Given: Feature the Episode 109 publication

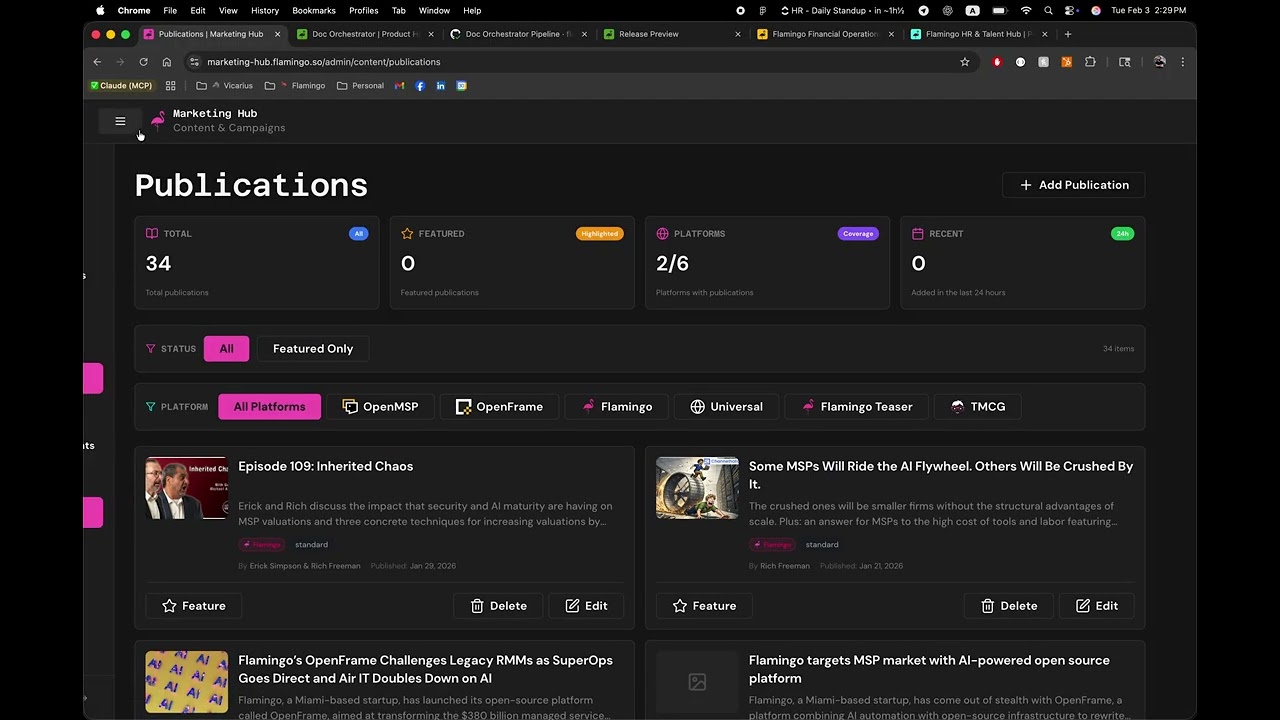Looking at the screenshot, I should click(x=194, y=606).
